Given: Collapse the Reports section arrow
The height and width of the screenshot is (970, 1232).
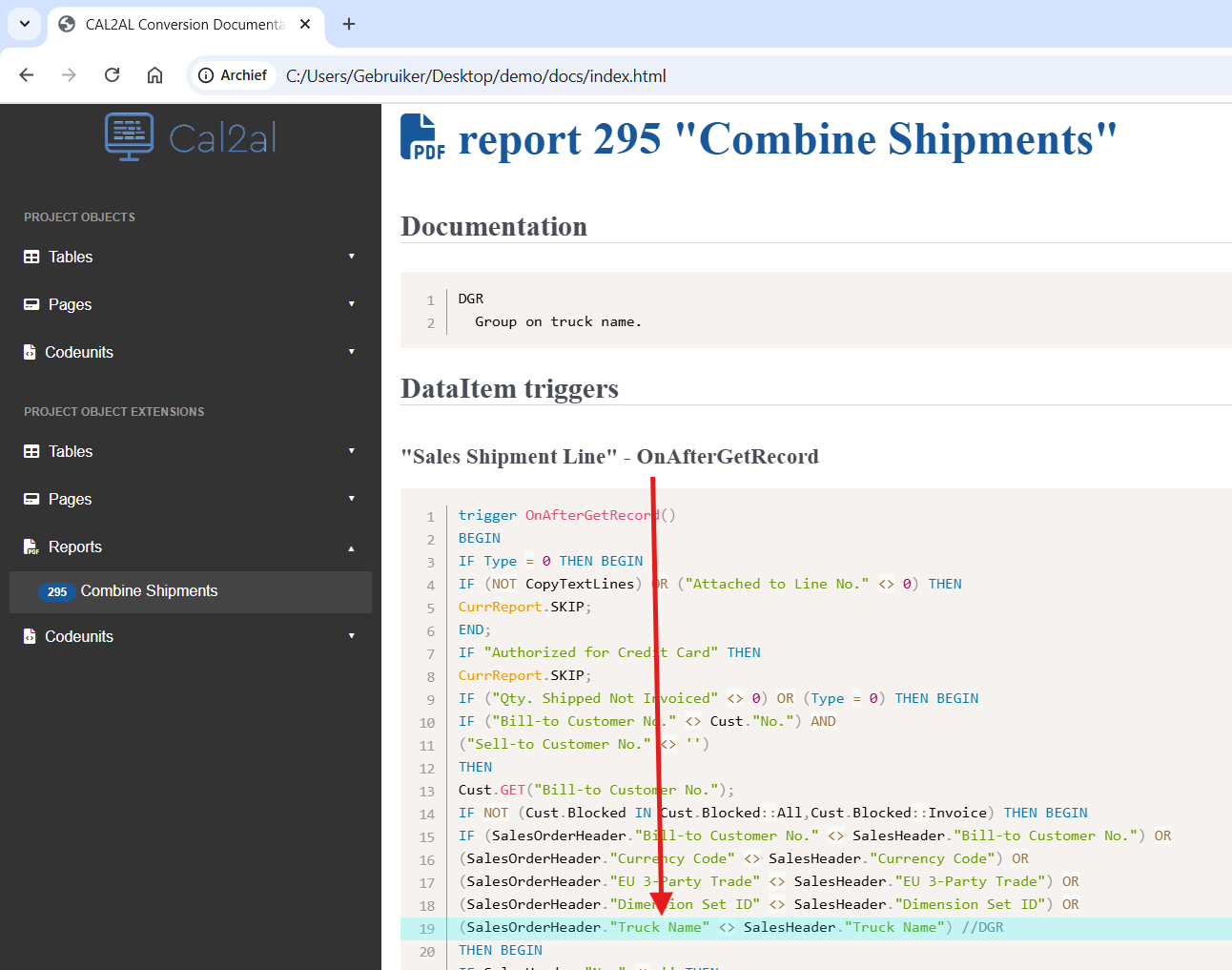Looking at the screenshot, I should (351, 547).
